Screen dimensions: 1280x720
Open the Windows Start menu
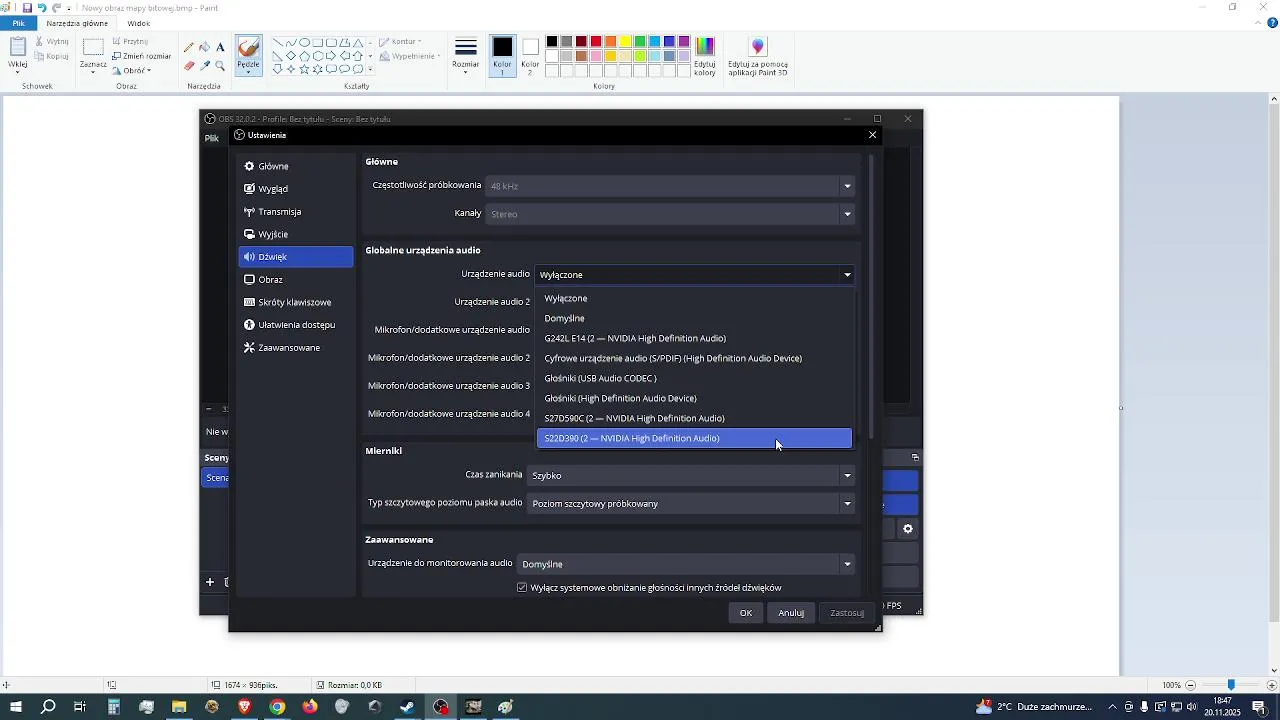pos(15,707)
